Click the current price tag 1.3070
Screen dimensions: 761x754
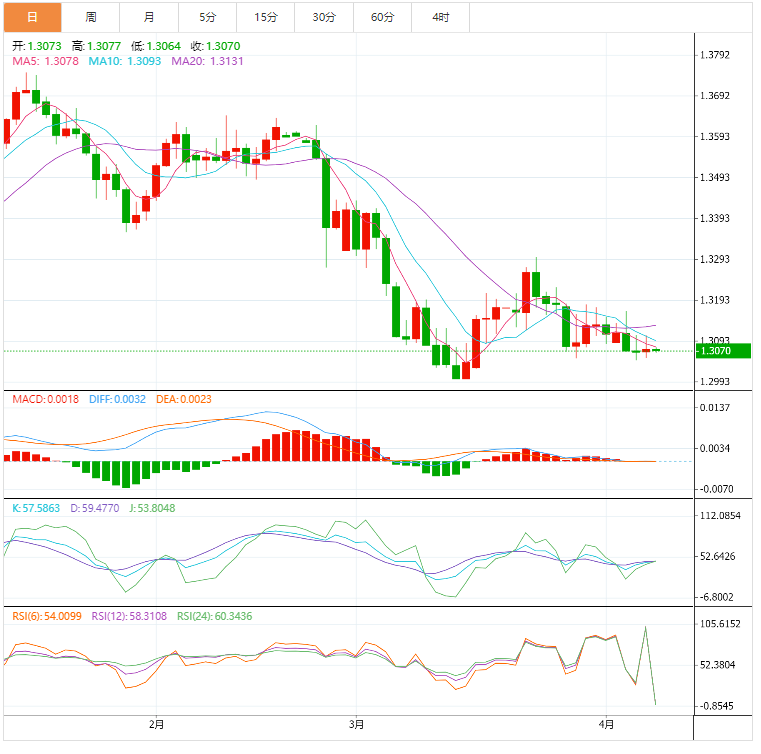click(x=723, y=351)
